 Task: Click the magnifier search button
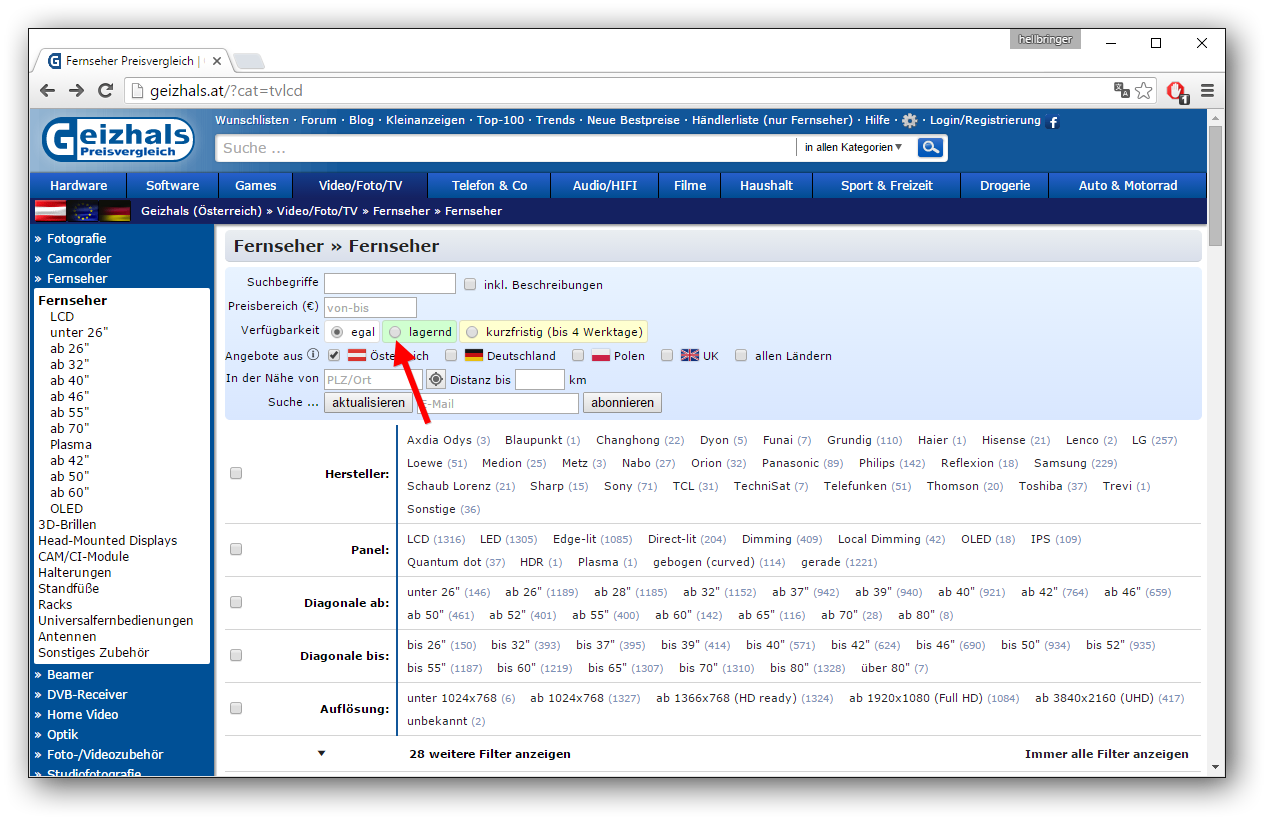point(931,148)
